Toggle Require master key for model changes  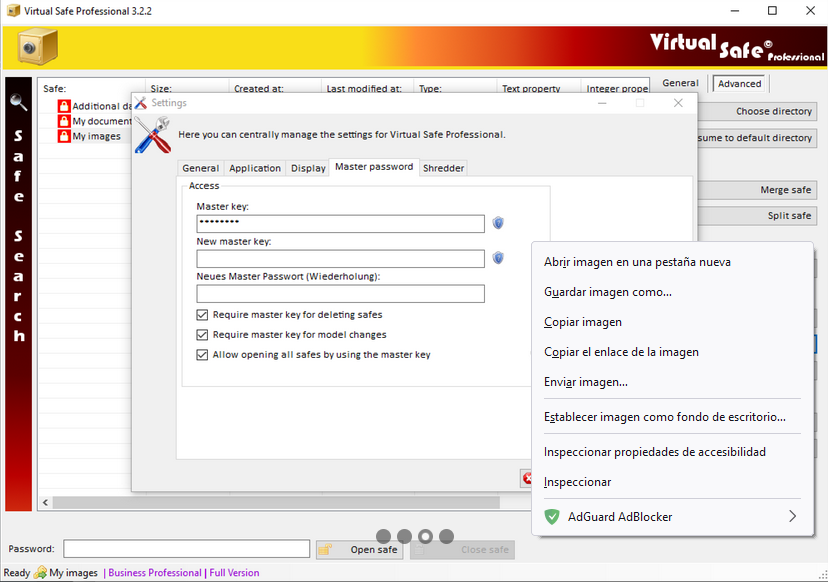pyautogui.click(x=202, y=335)
